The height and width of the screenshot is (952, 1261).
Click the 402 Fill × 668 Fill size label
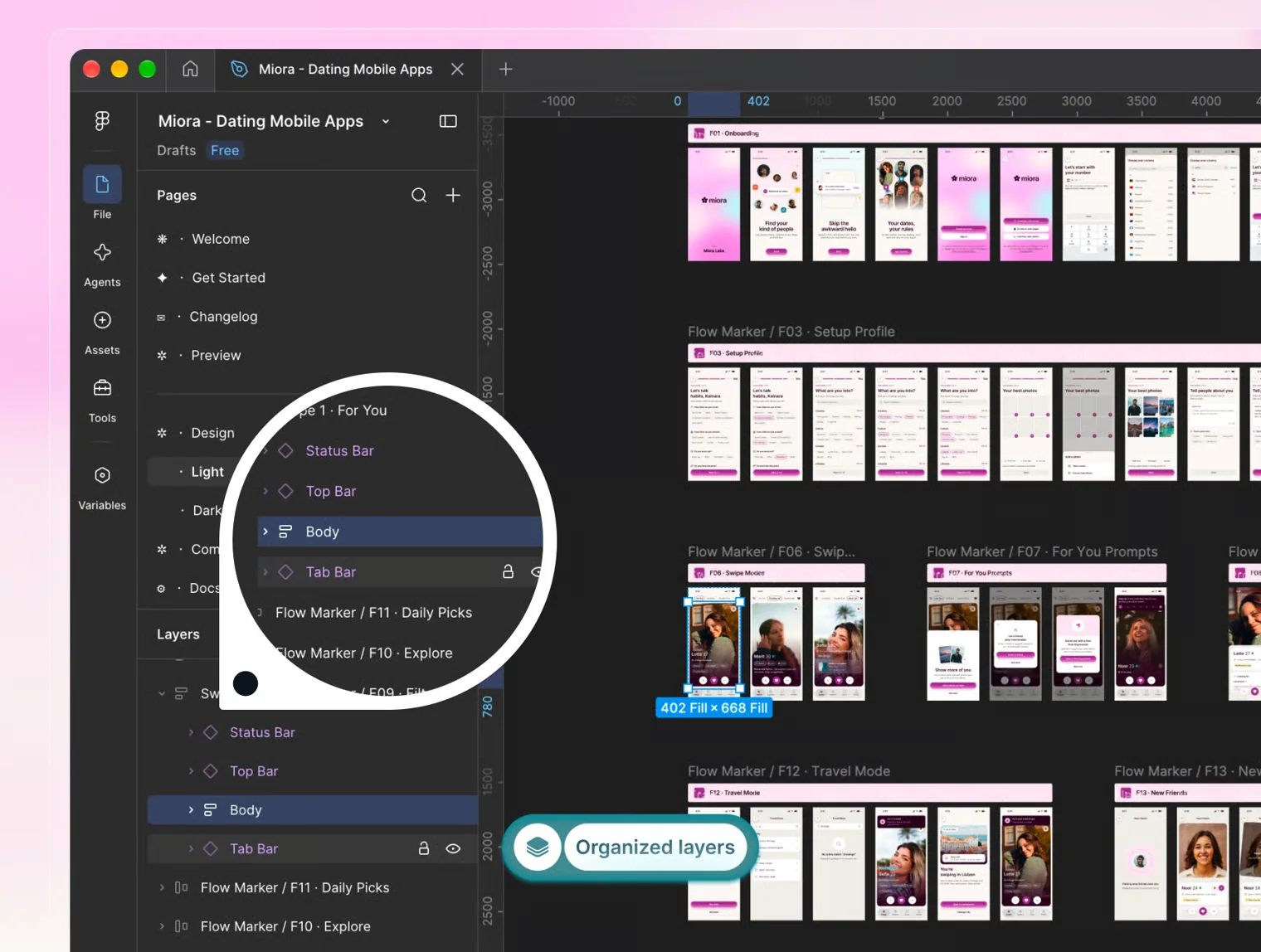point(713,708)
